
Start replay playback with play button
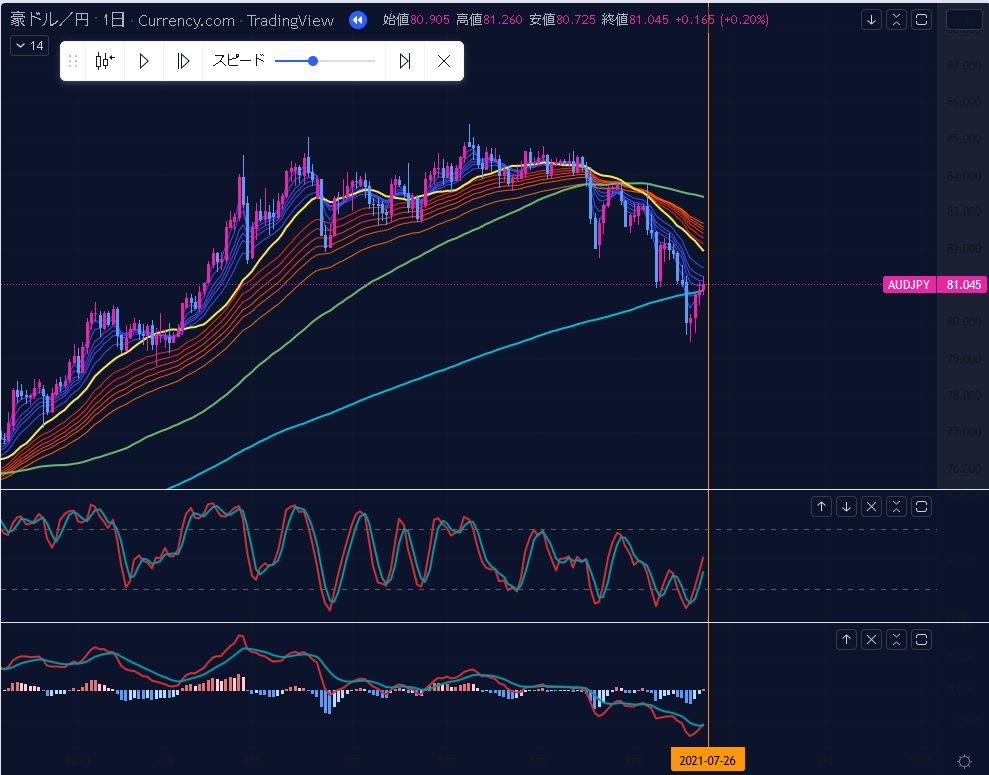[x=144, y=61]
